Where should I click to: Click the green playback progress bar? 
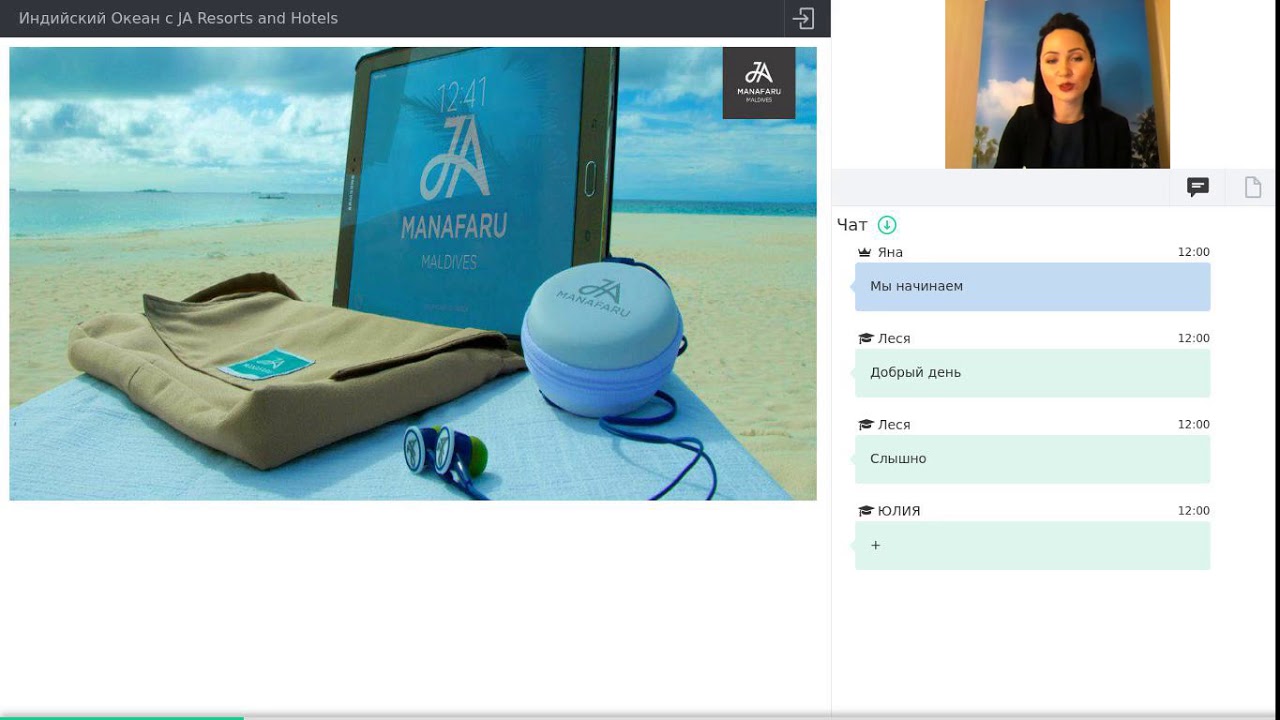pyautogui.click(x=121, y=717)
